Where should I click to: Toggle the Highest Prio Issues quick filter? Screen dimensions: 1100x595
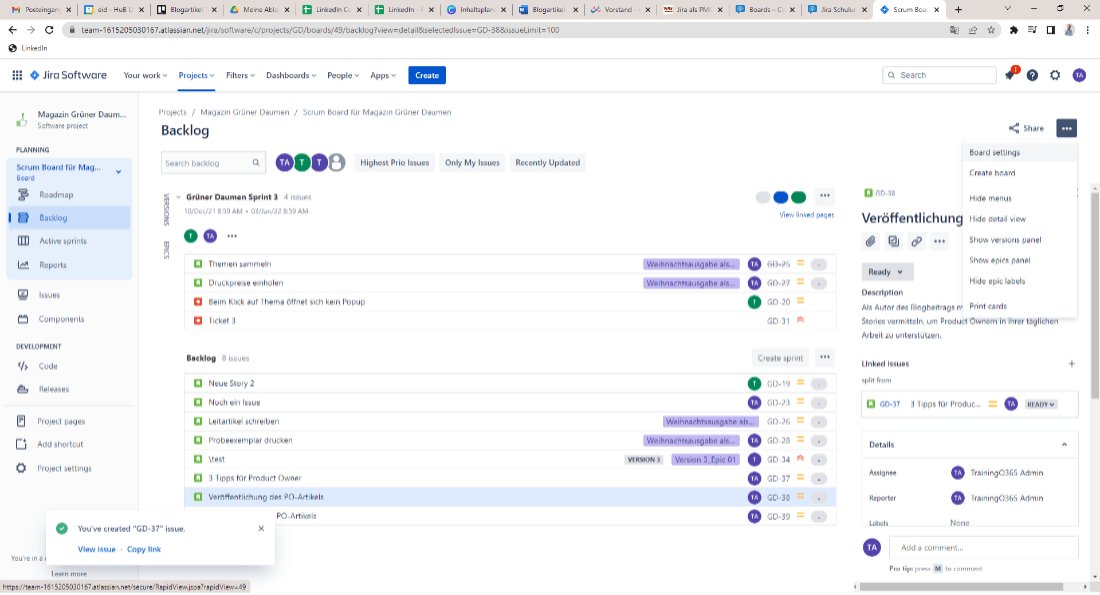click(x=394, y=162)
